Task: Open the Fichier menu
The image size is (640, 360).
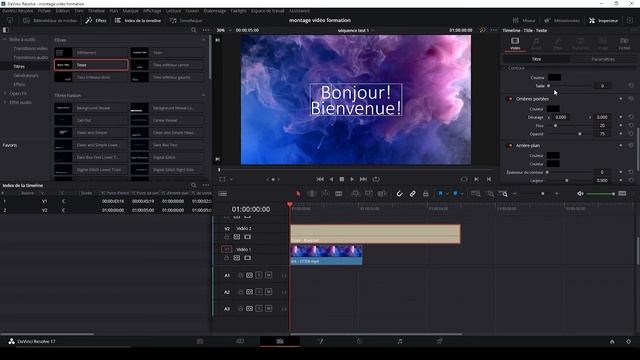Action: [x=44, y=11]
